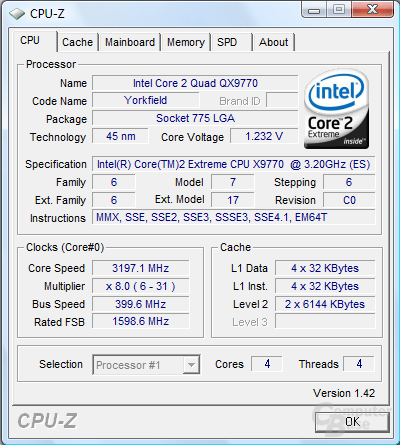Close the CPU-Z window
400x445 pixels.
[372, 10]
